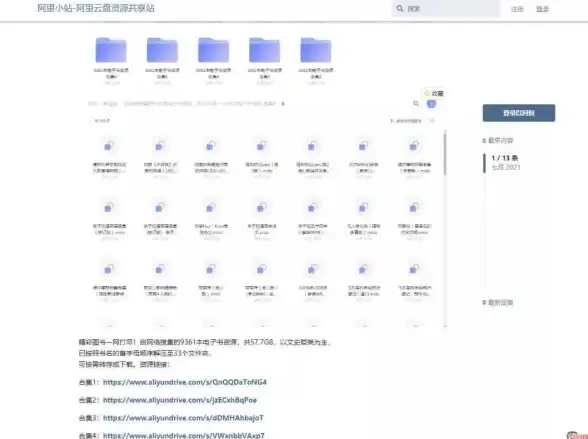This screenshot has width=588, height=439.
Task: Open the first folder in the folder row
Action: tap(111, 50)
